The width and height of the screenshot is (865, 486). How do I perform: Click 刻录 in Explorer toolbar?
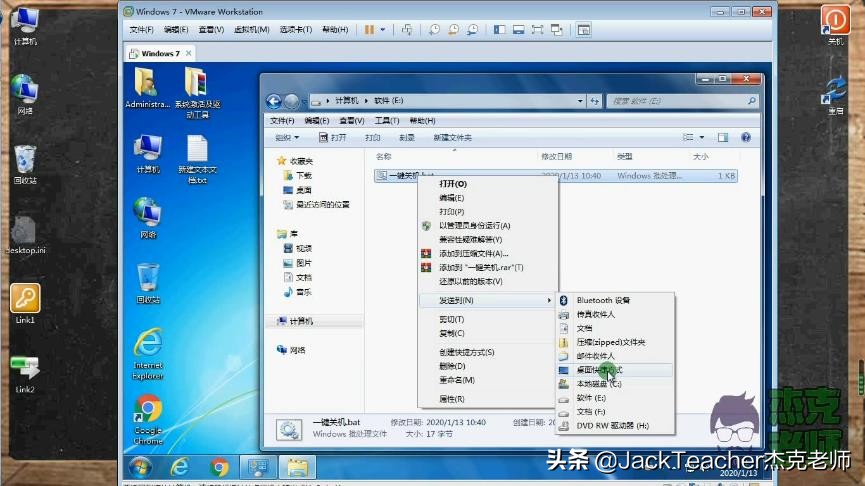[407, 138]
